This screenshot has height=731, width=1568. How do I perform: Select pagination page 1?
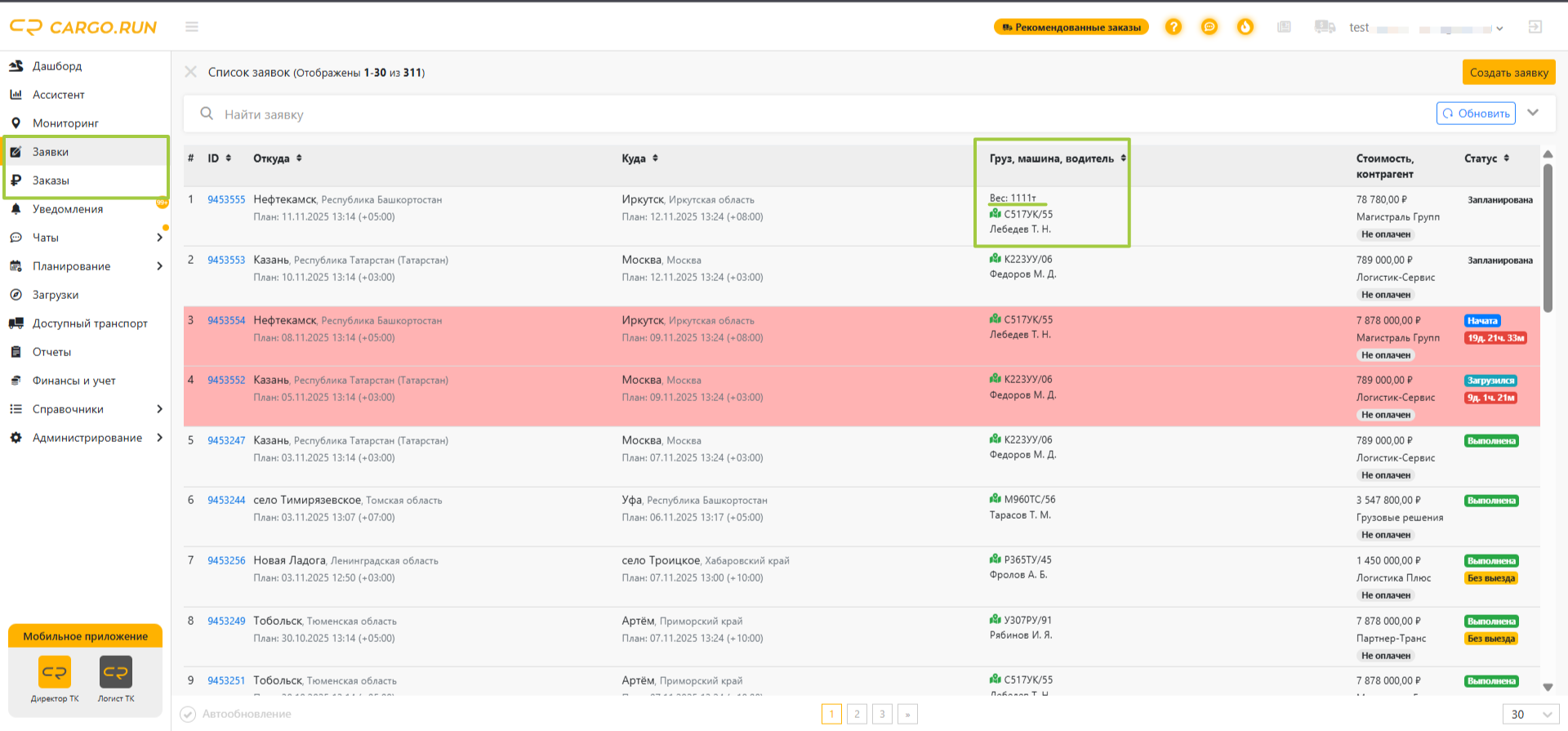point(831,714)
